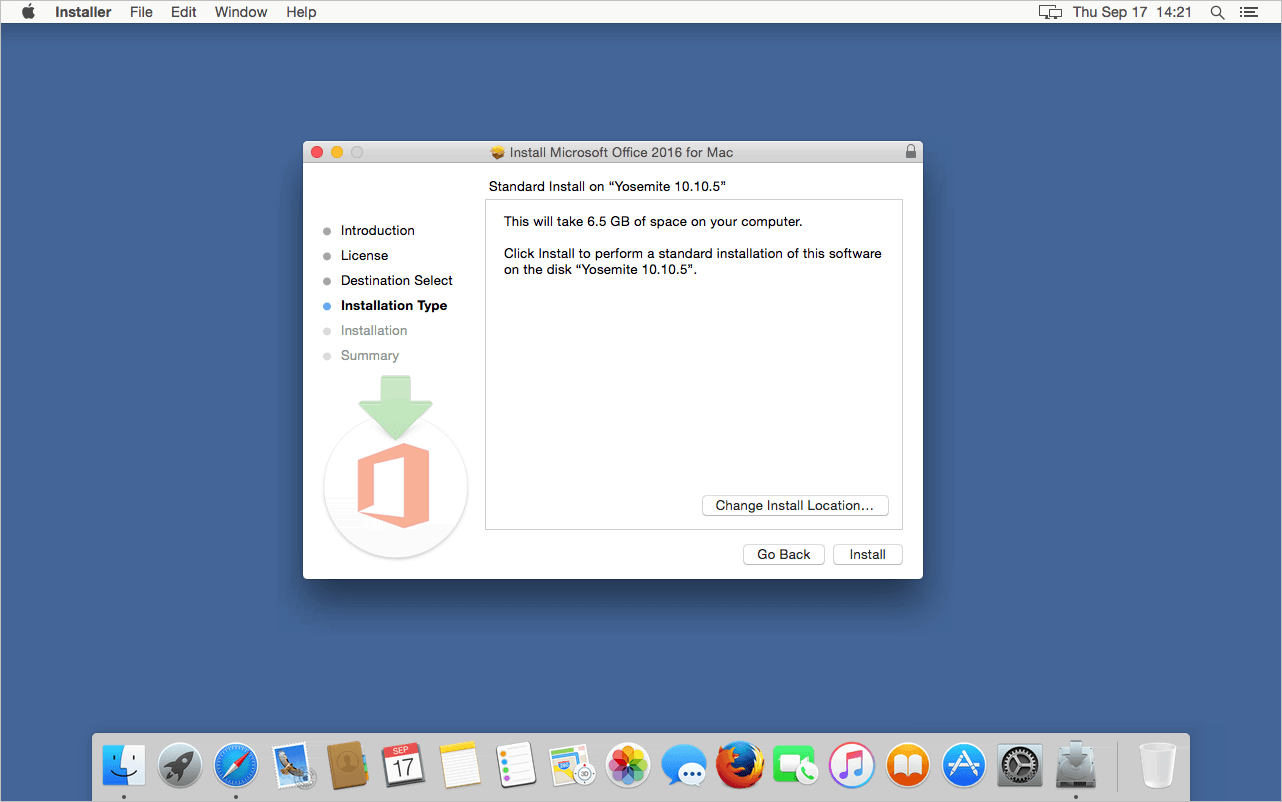Open the Apple menu
This screenshot has width=1282, height=802.
pos(28,12)
